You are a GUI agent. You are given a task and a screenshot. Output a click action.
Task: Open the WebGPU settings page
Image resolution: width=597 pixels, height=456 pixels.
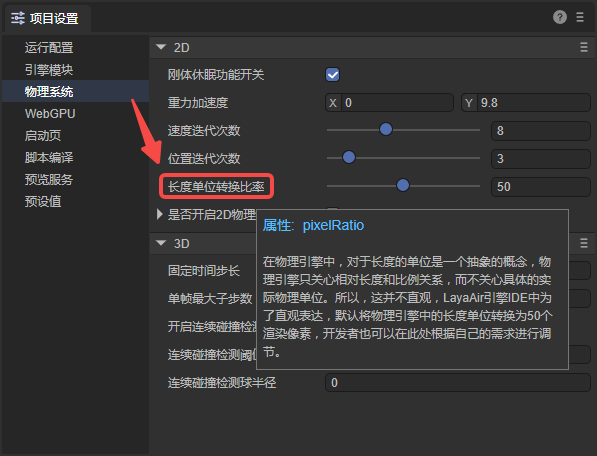(x=50, y=113)
